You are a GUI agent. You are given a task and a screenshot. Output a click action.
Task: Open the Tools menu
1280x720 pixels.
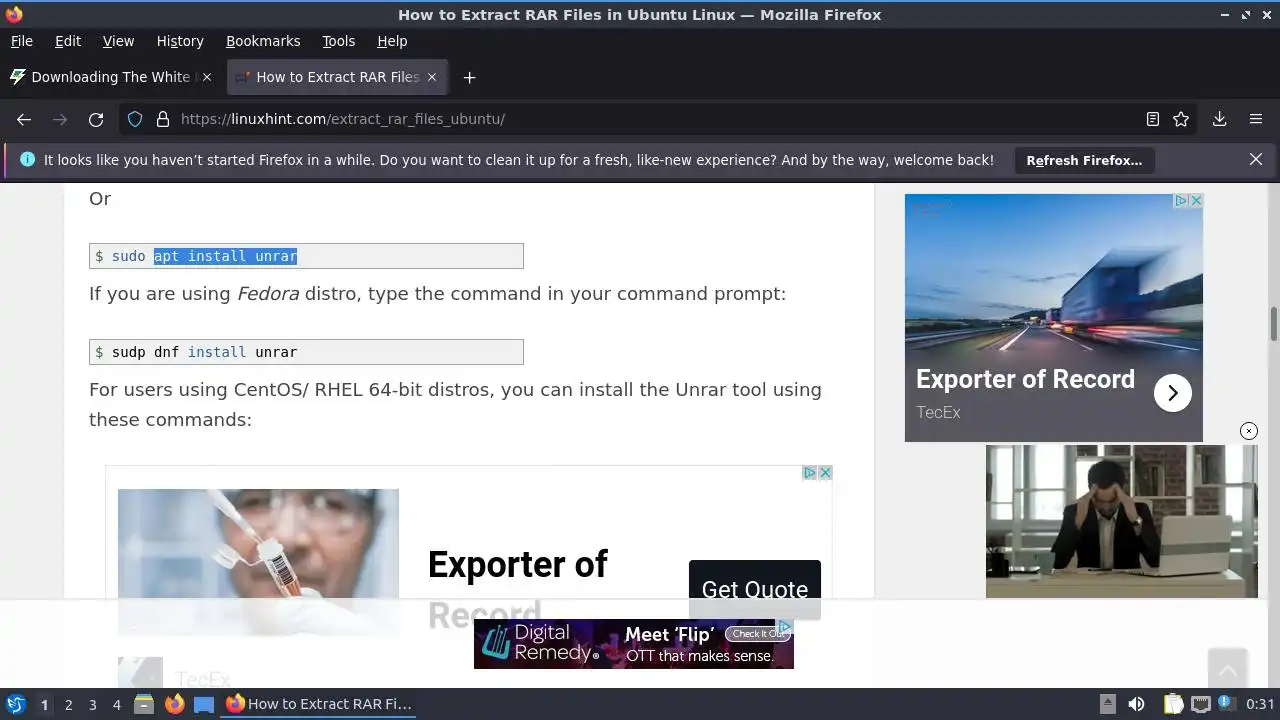coord(338,41)
